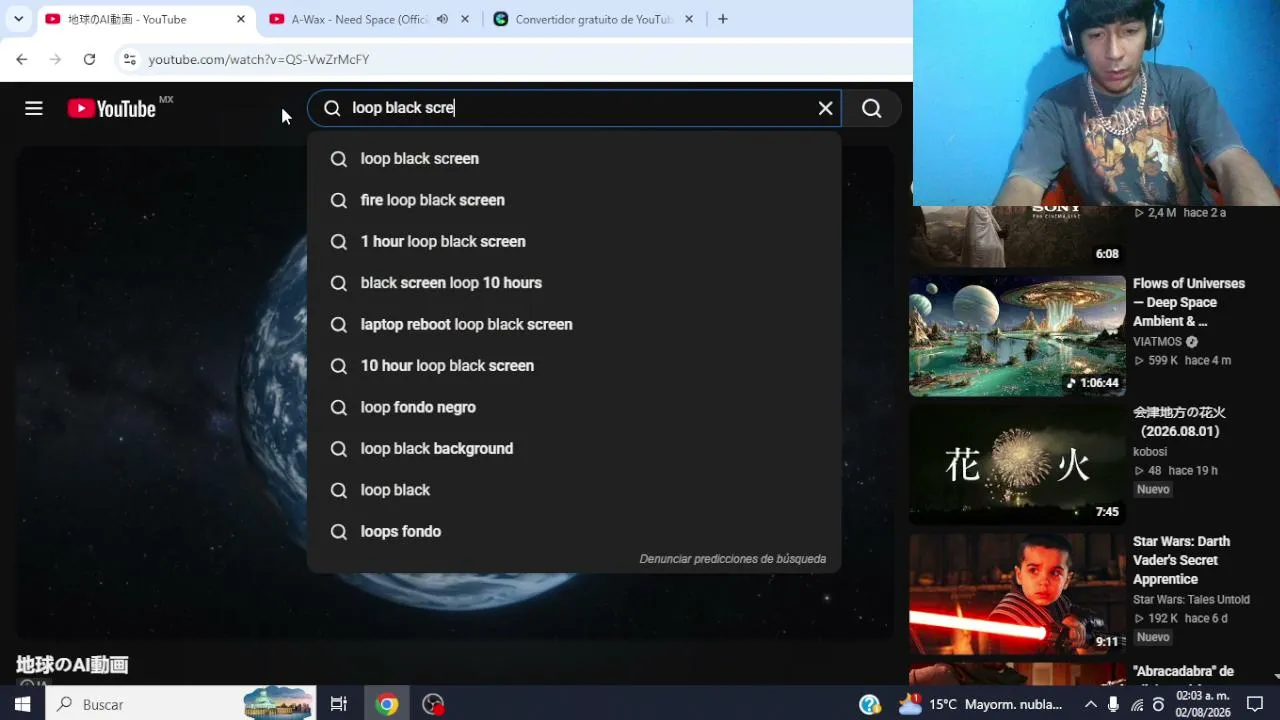The width and height of the screenshot is (1280, 720).
Task: Open the Flows of Universes video thumbnail
Action: pyautogui.click(x=1017, y=336)
